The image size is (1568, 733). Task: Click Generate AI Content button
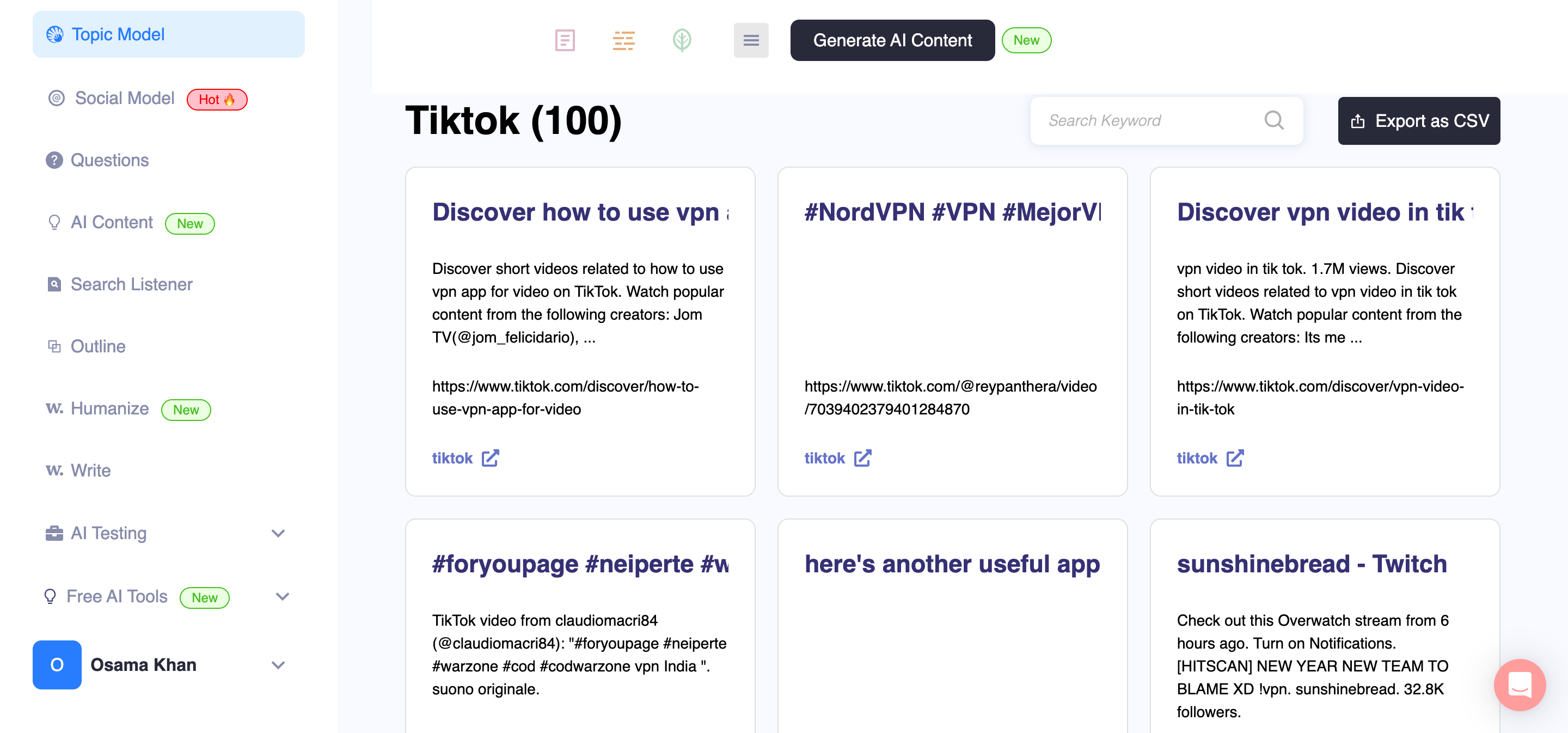(892, 40)
